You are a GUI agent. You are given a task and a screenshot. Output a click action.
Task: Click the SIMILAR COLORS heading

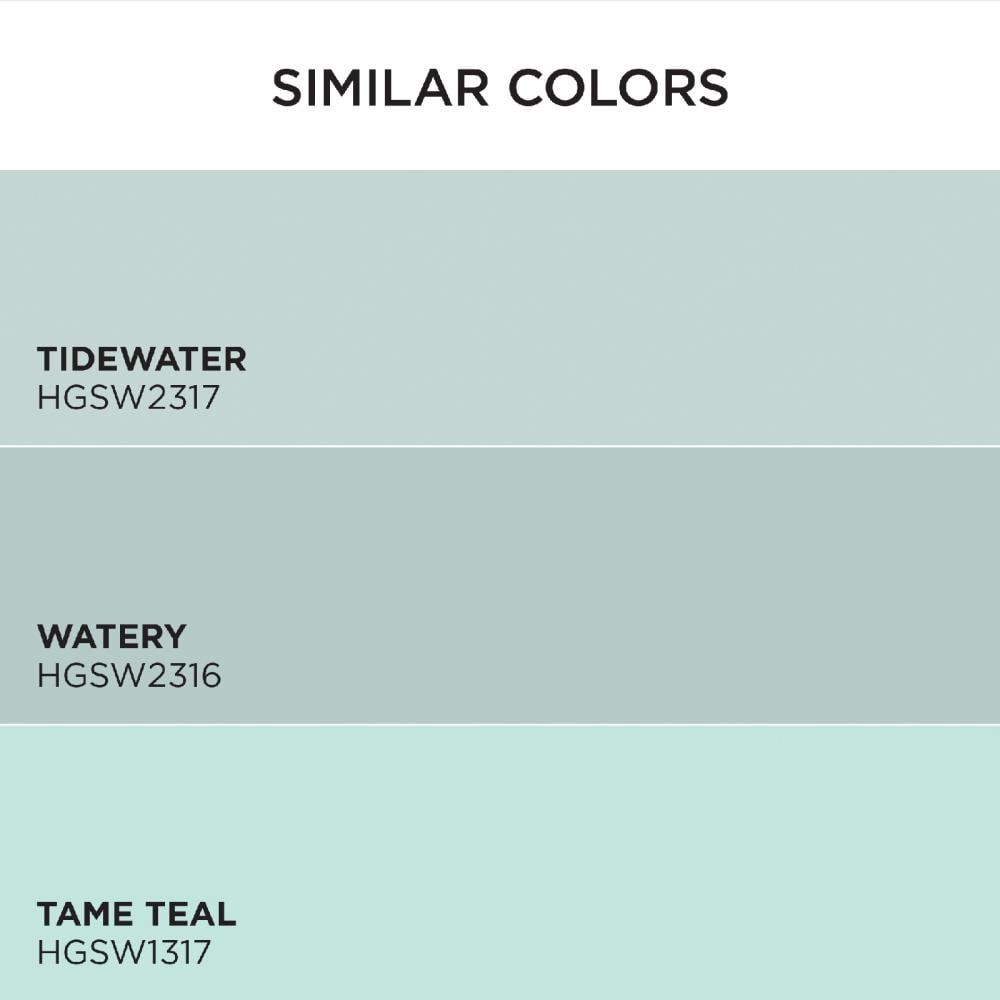point(500,87)
